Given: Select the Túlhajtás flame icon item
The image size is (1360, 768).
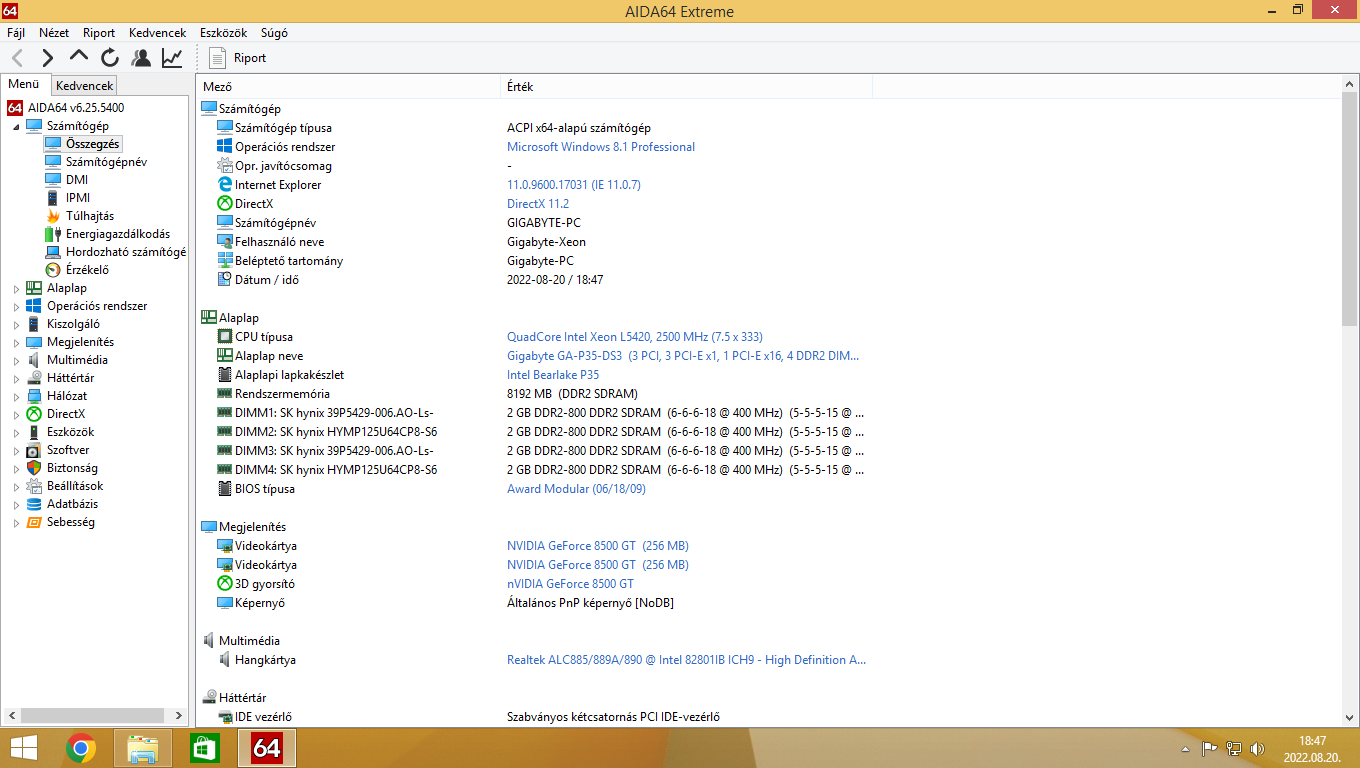Looking at the screenshot, I should click(54, 216).
